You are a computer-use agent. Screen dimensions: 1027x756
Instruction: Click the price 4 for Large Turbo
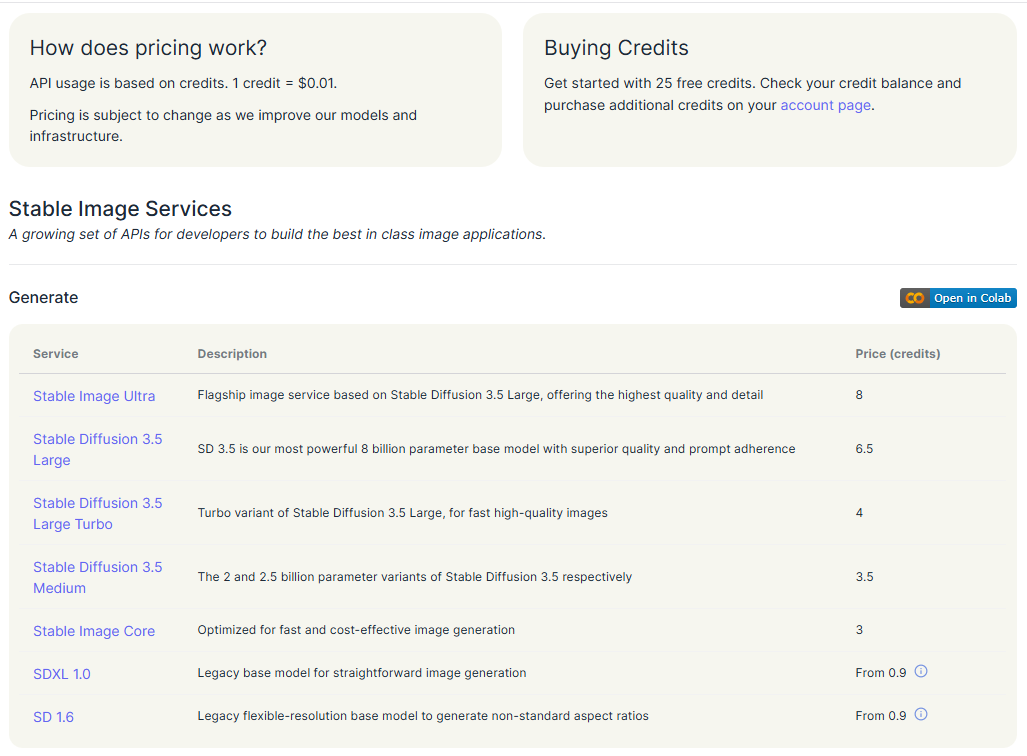pyautogui.click(x=859, y=513)
